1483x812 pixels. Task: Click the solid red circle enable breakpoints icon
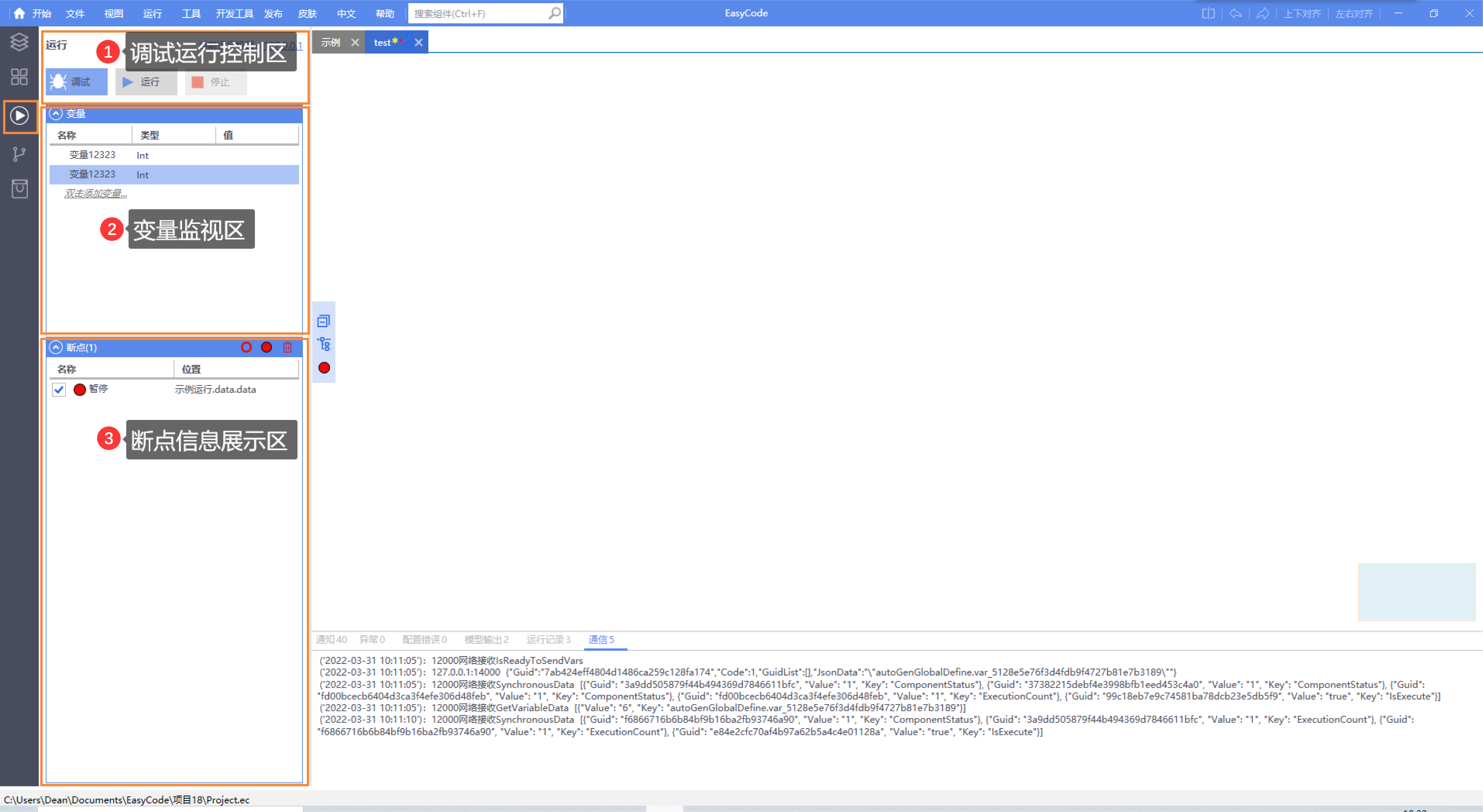tap(267, 347)
